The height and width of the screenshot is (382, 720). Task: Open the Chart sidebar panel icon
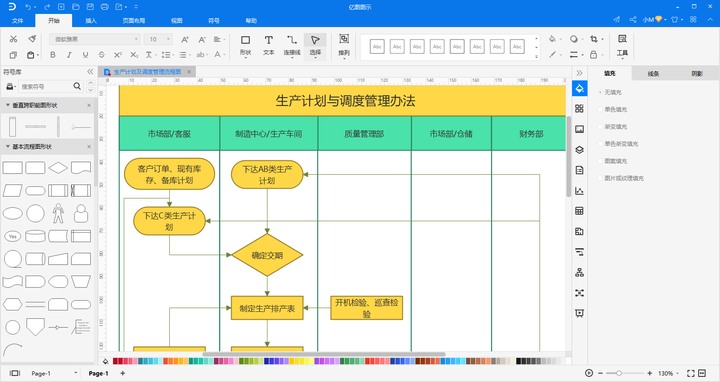[x=579, y=191]
